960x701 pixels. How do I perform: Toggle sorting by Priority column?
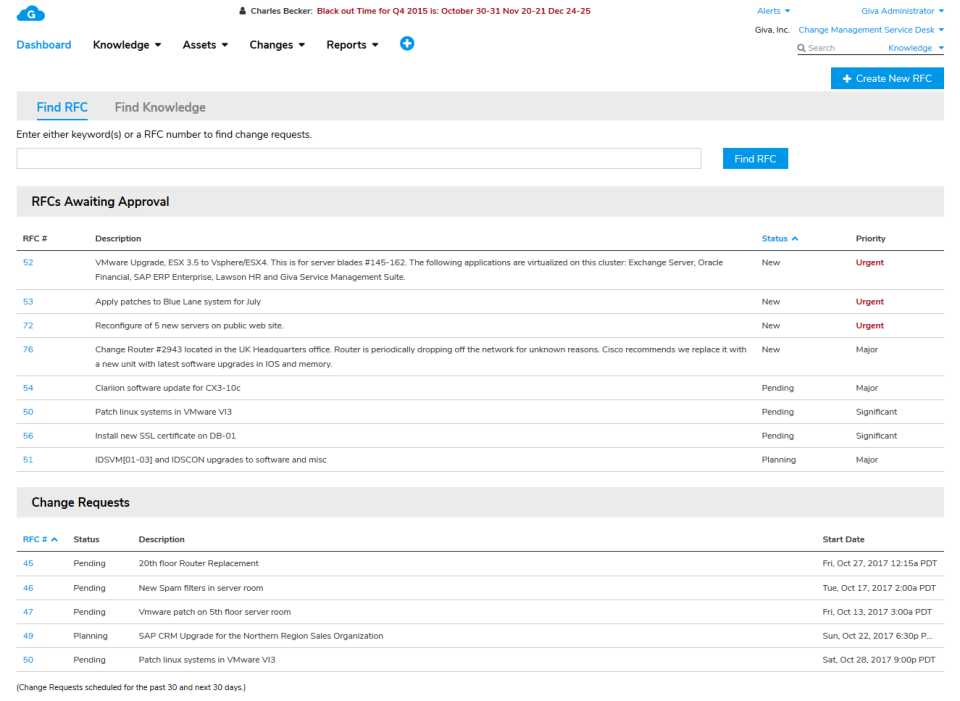870,238
